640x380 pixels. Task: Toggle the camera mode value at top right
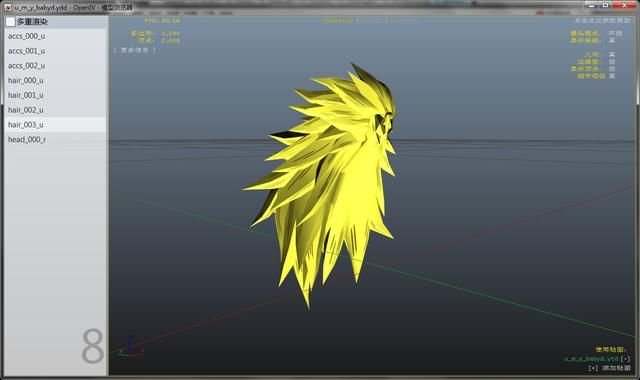click(x=615, y=33)
